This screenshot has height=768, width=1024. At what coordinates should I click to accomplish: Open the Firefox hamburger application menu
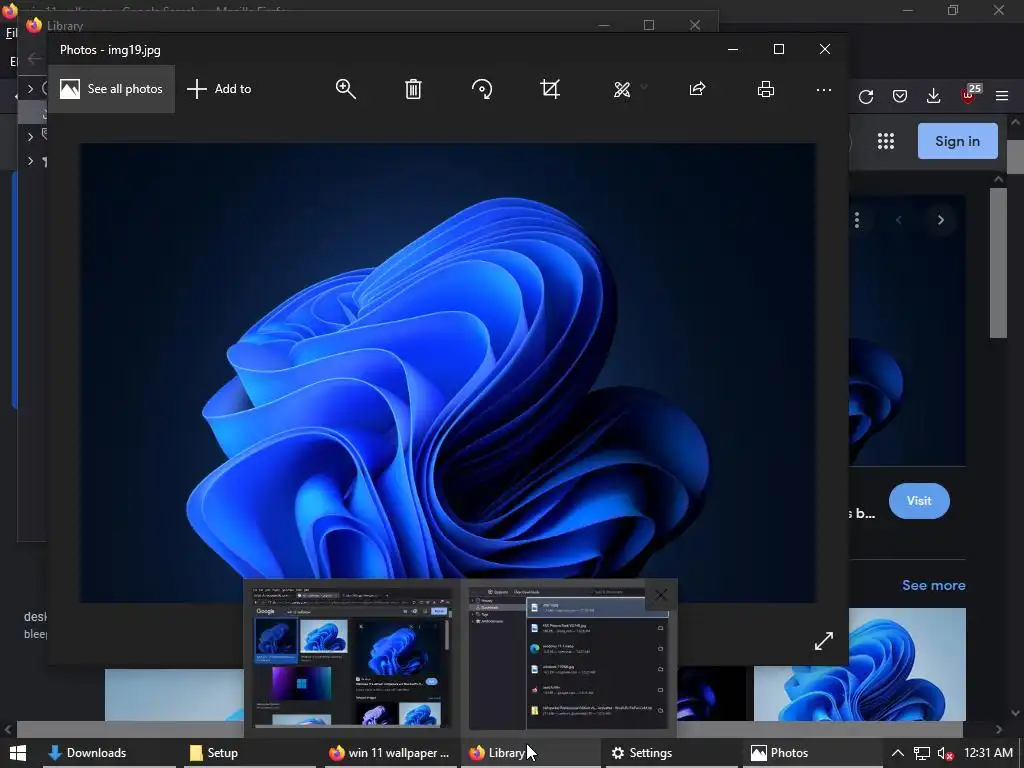click(1002, 96)
